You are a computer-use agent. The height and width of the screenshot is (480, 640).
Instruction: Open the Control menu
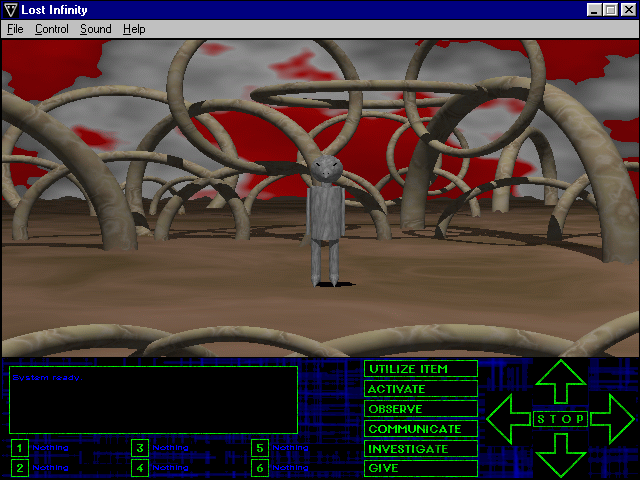[52, 29]
